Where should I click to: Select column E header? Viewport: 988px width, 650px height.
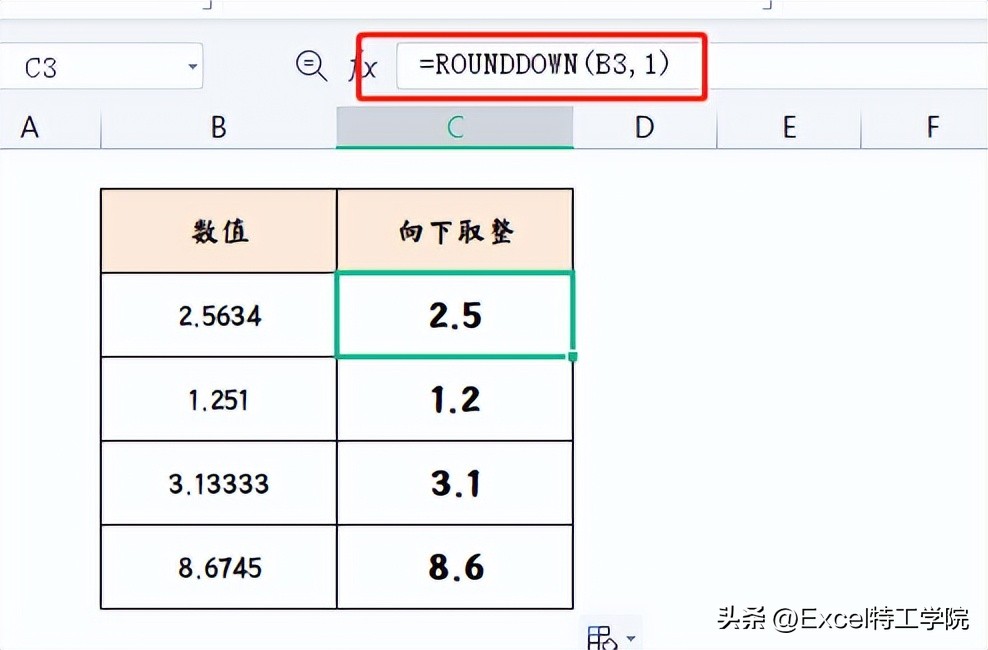pyautogui.click(x=789, y=128)
